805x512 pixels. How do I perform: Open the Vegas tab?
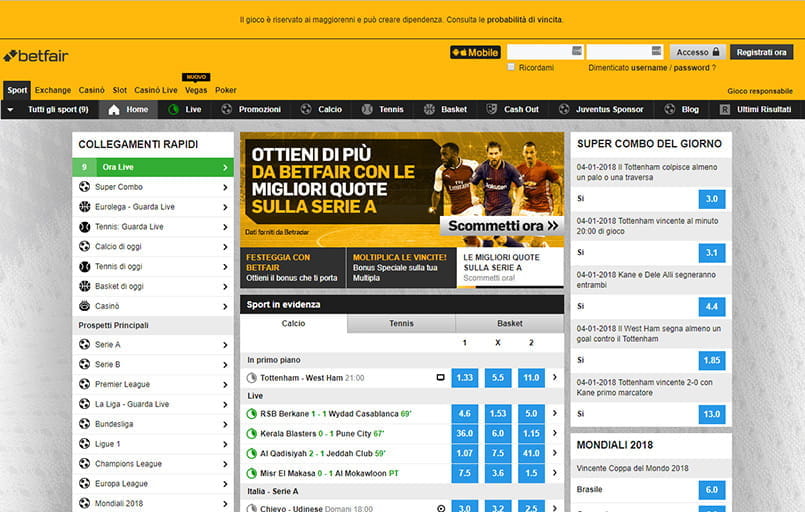tap(196, 90)
